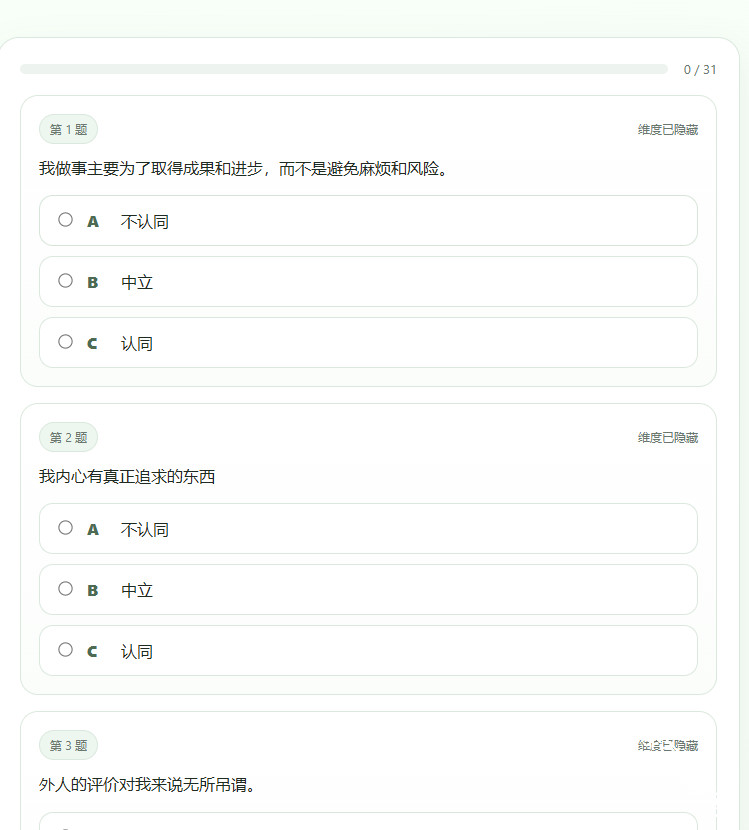Click '维度已隐藏' label on question 2
Image resolution: width=749 pixels, height=830 pixels.
tap(668, 438)
